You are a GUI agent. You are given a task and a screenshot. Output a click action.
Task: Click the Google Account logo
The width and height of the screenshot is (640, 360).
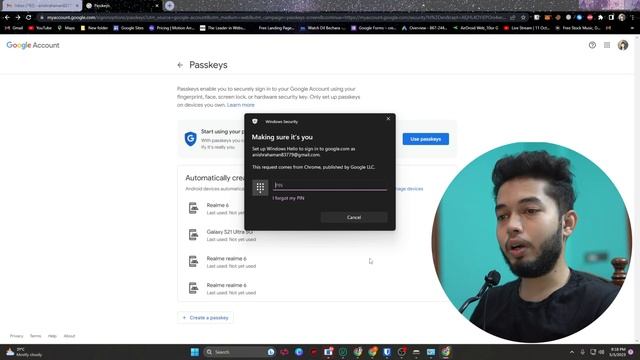click(x=33, y=45)
